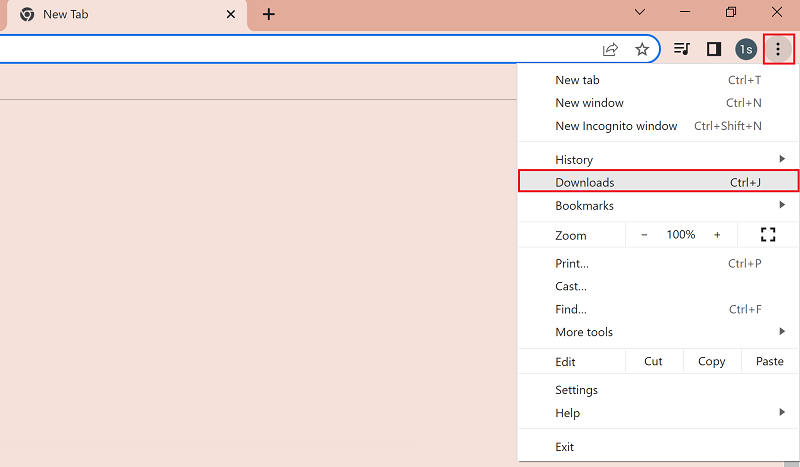The height and width of the screenshot is (467, 800).
Task: Select Print... menu item
Action: point(658,263)
